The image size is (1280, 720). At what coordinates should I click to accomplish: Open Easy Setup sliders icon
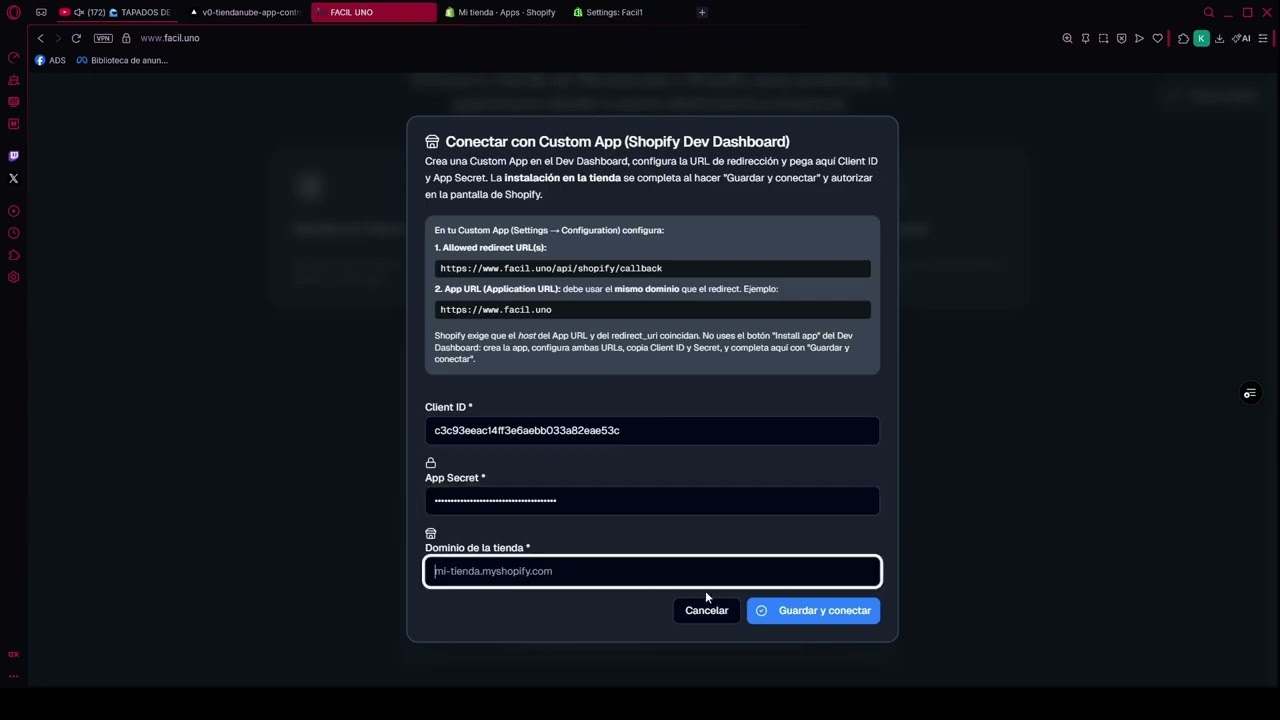(1263, 38)
